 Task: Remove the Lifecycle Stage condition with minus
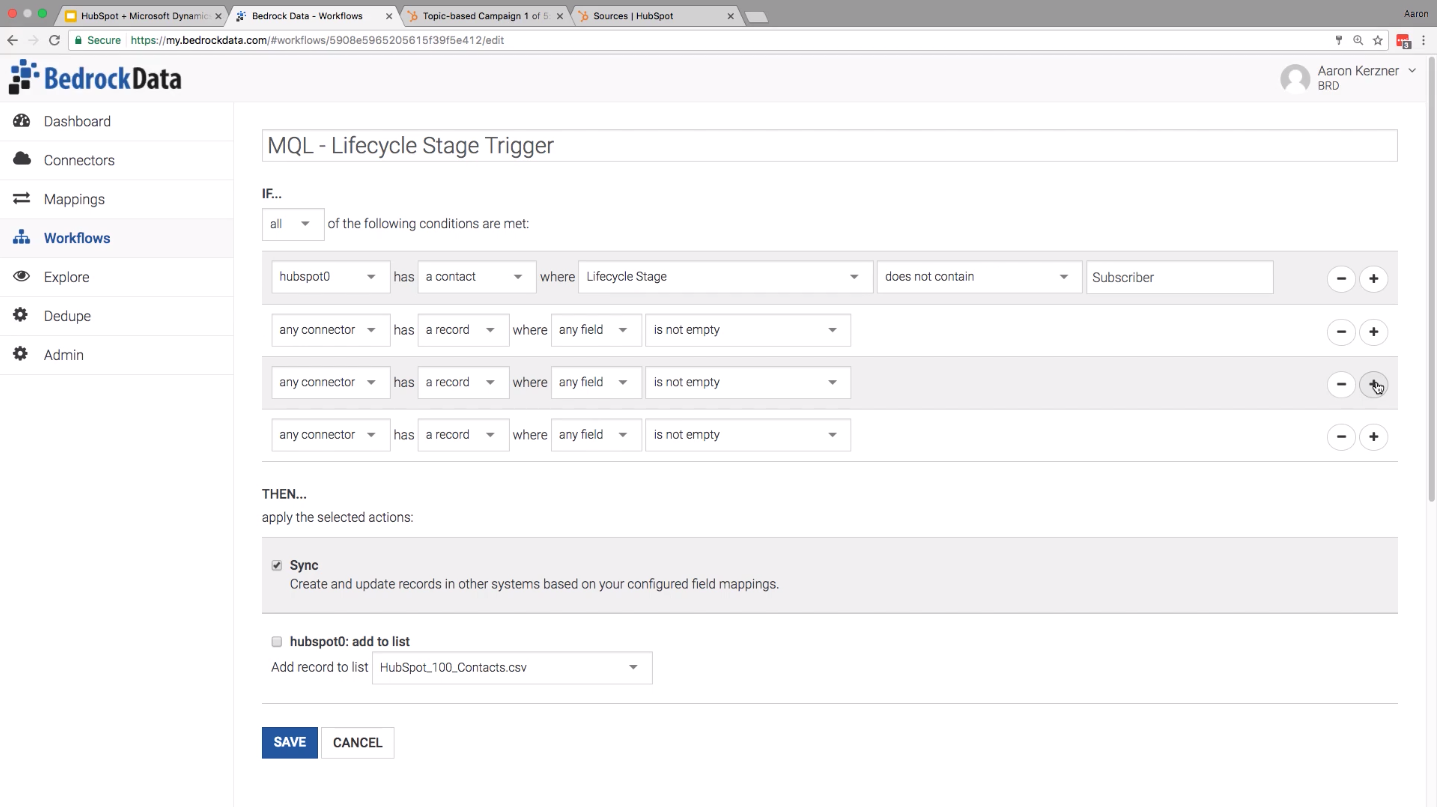click(x=1341, y=279)
